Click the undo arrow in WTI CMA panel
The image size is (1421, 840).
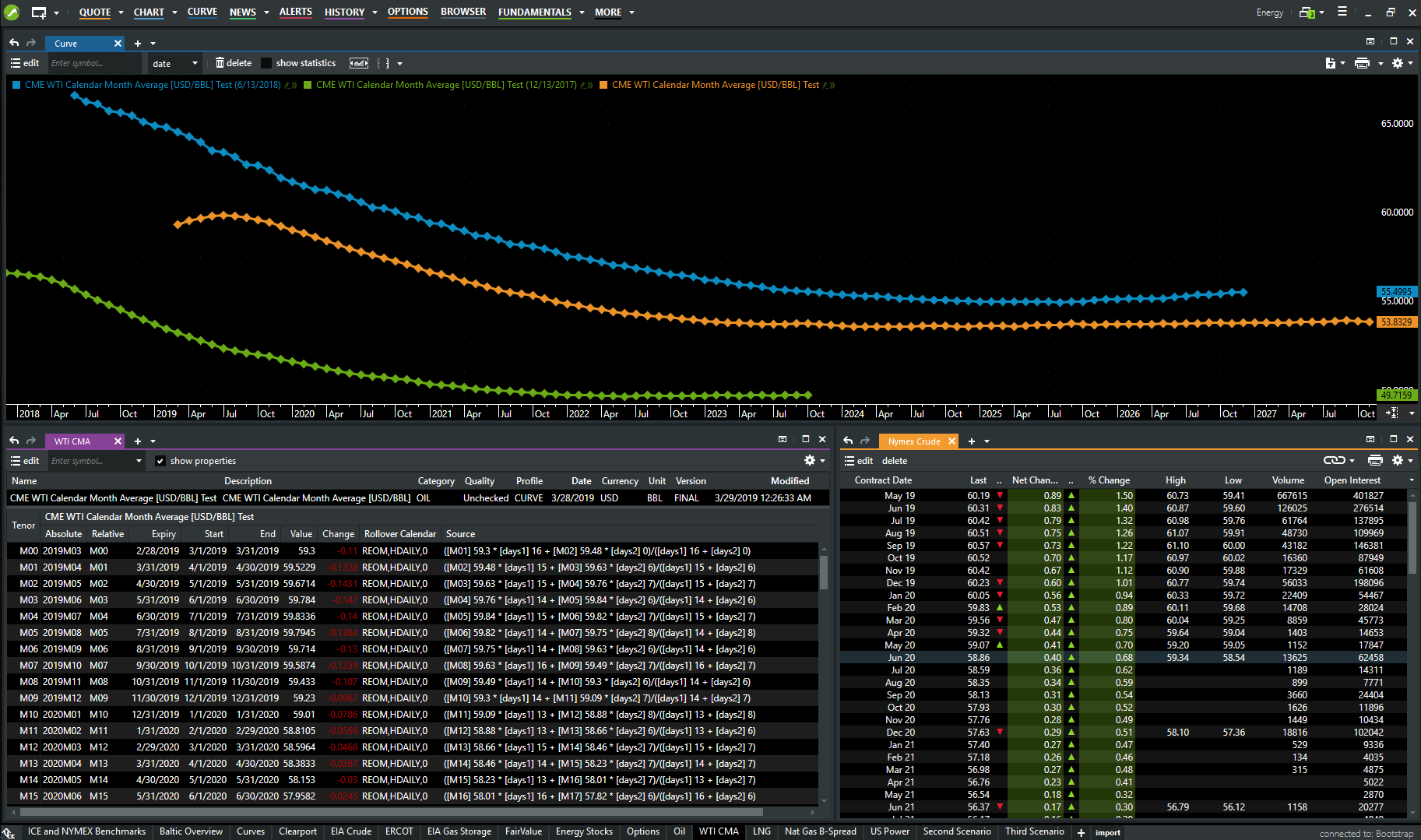tap(14, 441)
